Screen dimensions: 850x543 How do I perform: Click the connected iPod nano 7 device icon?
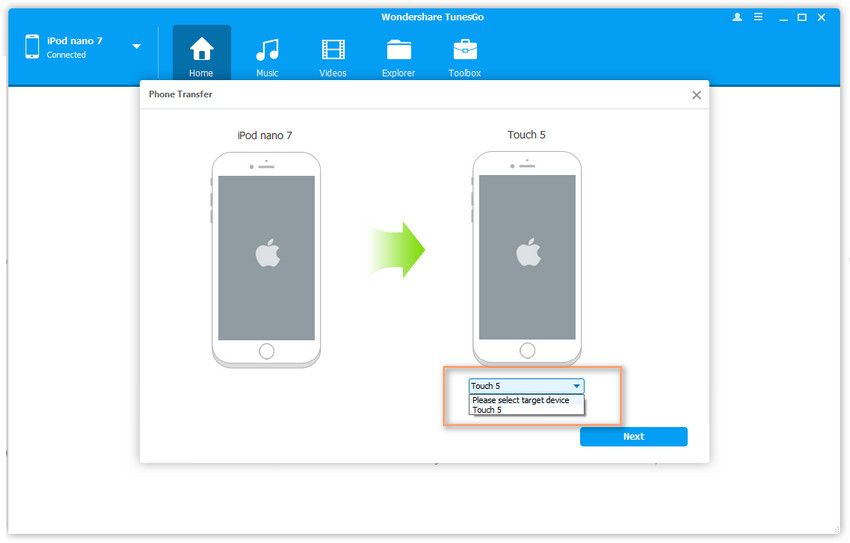pos(32,47)
